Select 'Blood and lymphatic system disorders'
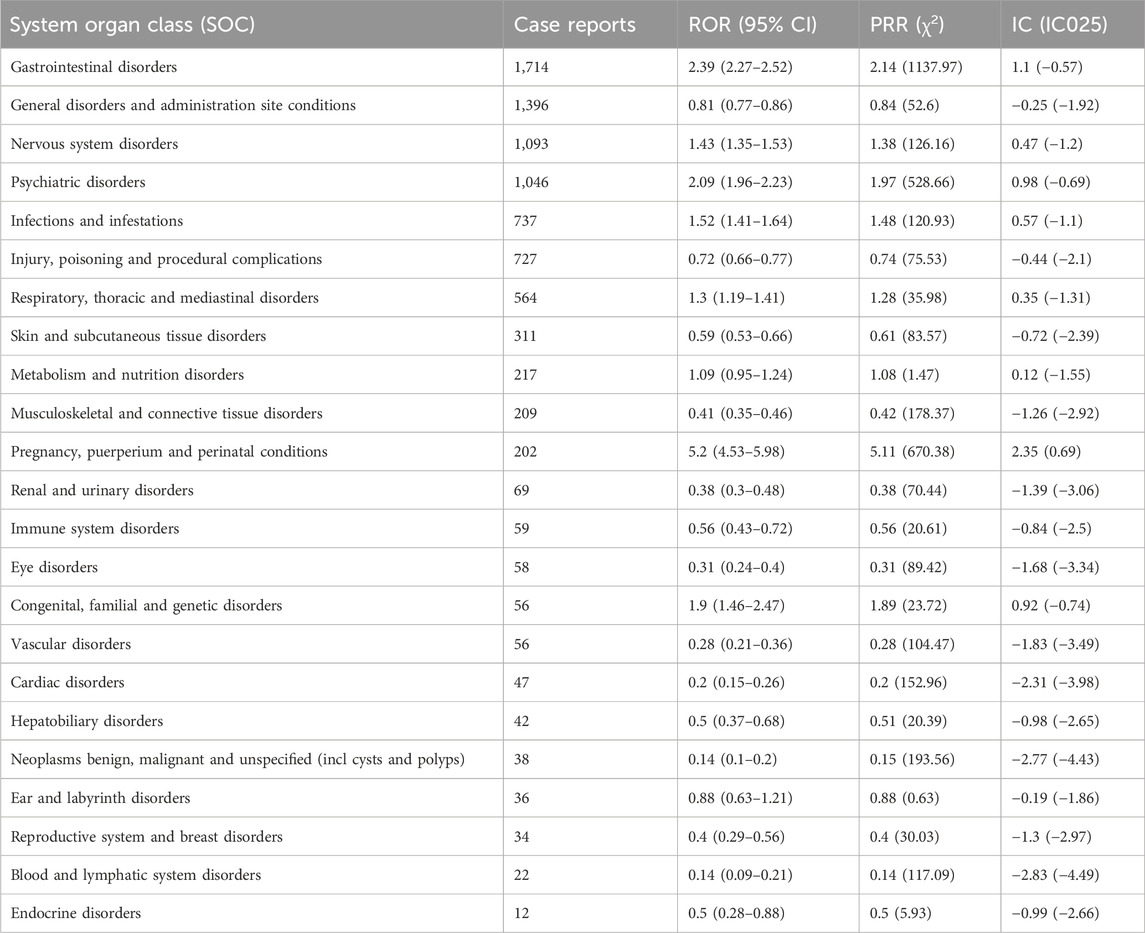Viewport: 1145px width, 933px height. pyautogui.click(x=135, y=875)
